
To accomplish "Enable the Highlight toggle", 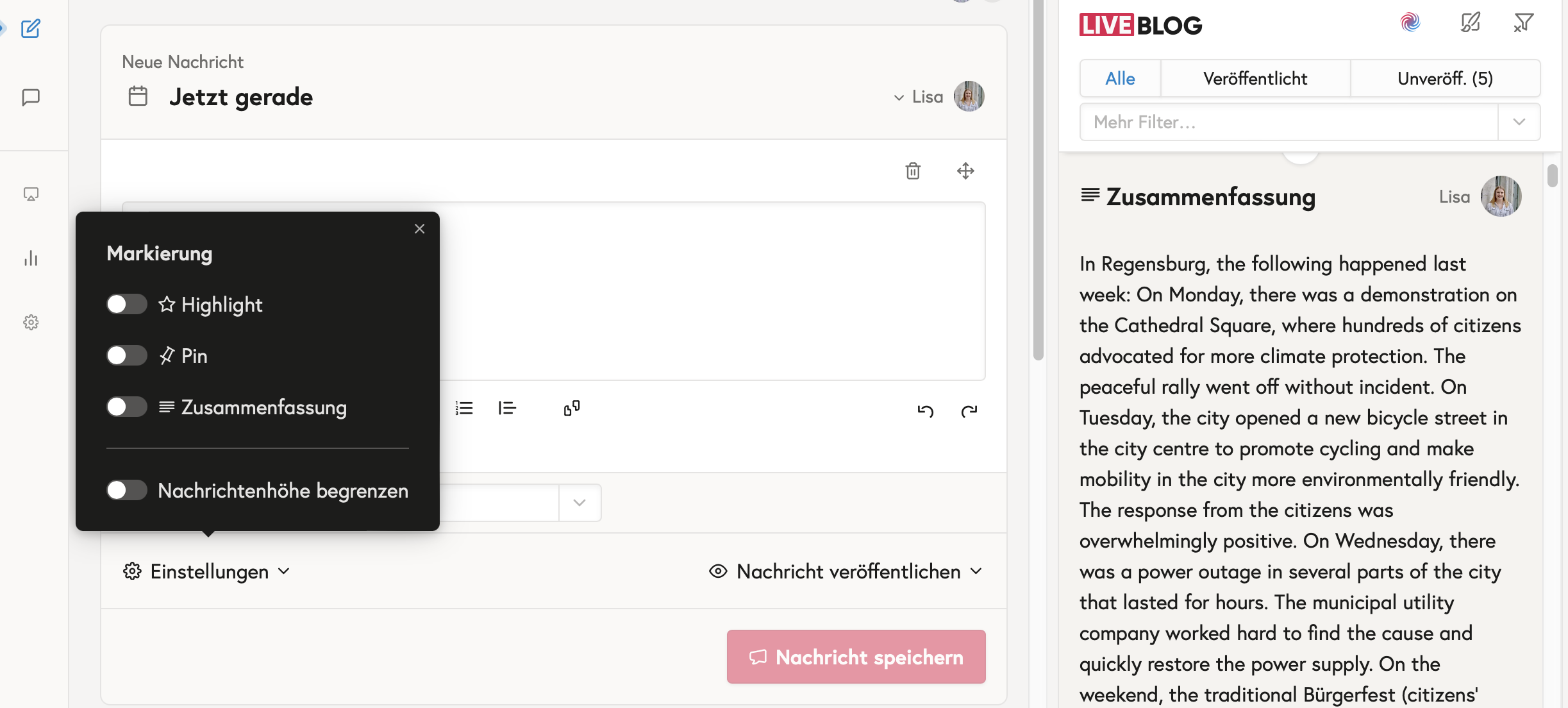I will [x=127, y=304].
